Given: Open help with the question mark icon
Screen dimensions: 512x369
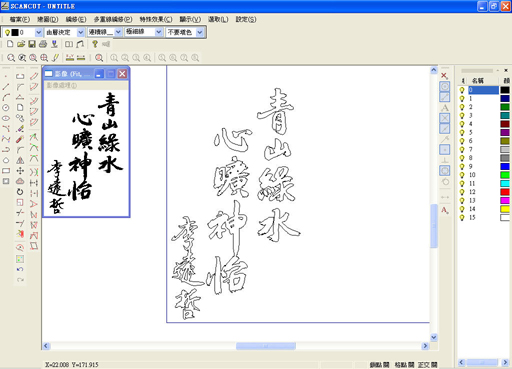Looking at the screenshot, I should coord(95,44).
